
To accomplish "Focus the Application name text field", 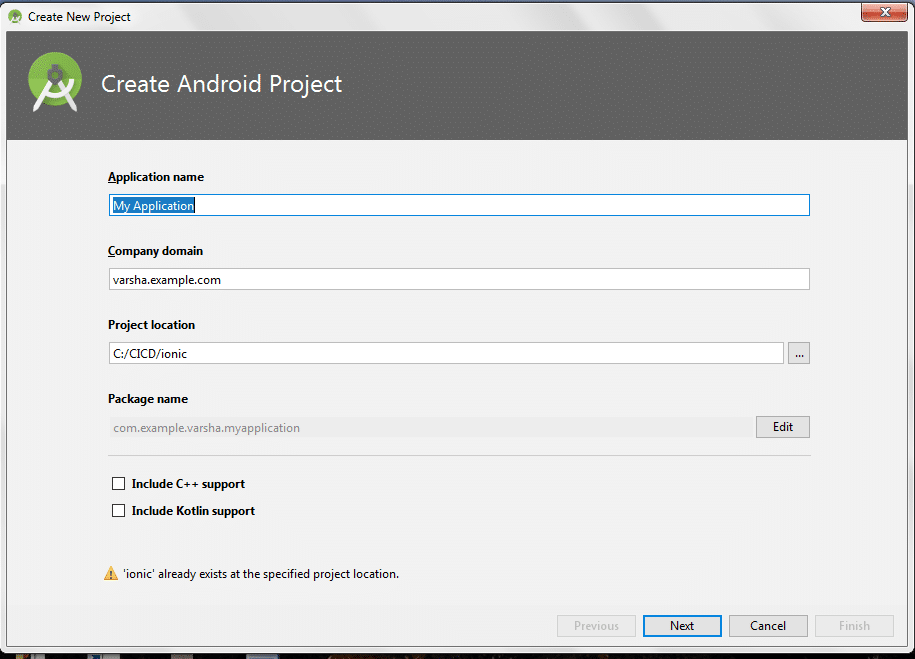I will point(458,205).
